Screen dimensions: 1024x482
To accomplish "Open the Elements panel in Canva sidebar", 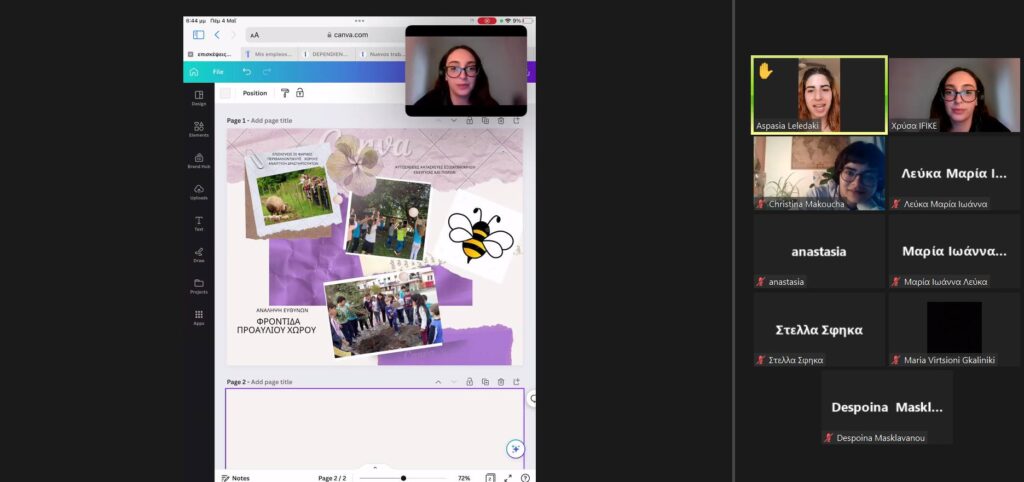I will (198, 129).
